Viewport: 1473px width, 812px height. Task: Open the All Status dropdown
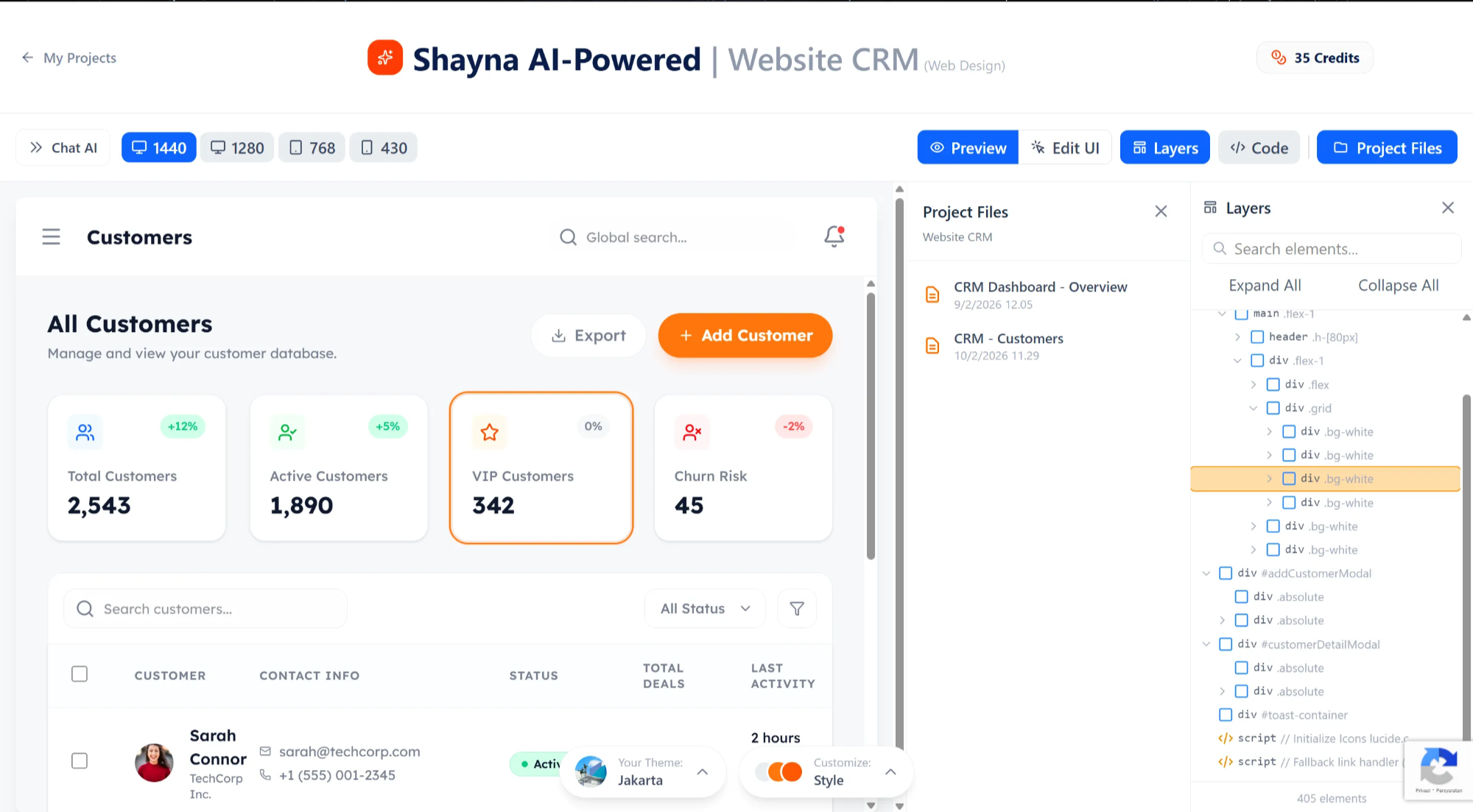(x=704, y=608)
